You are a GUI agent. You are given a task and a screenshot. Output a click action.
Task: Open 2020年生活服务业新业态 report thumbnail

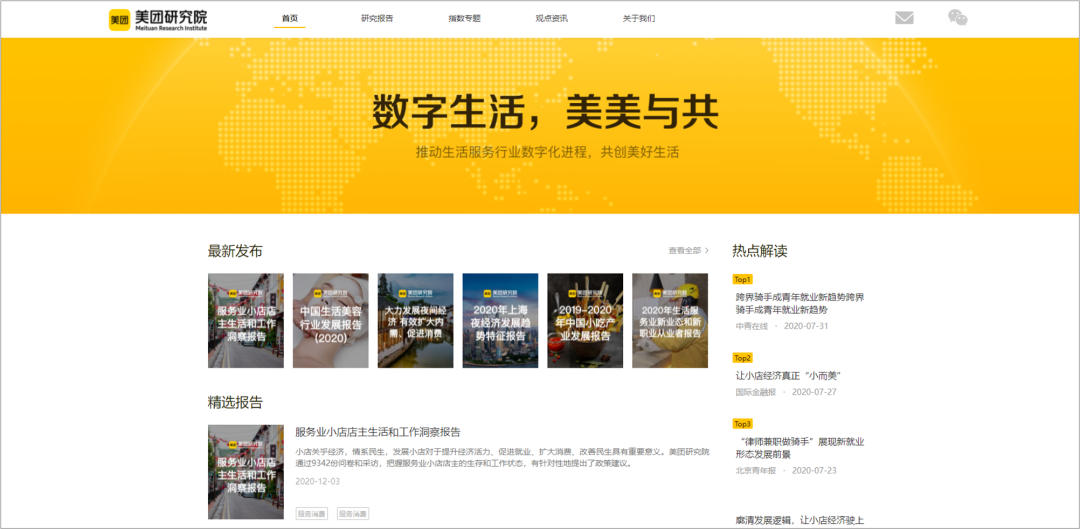pyautogui.click(x=670, y=320)
